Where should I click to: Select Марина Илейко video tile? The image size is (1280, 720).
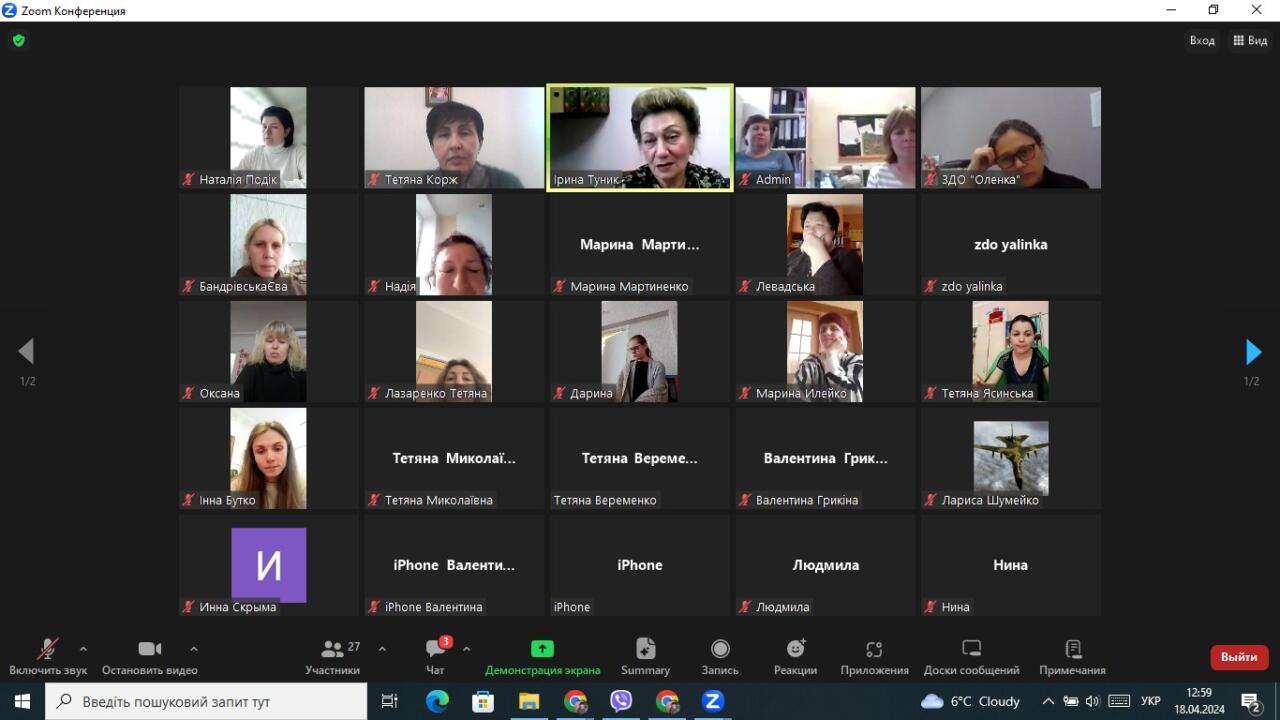(x=825, y=351)
